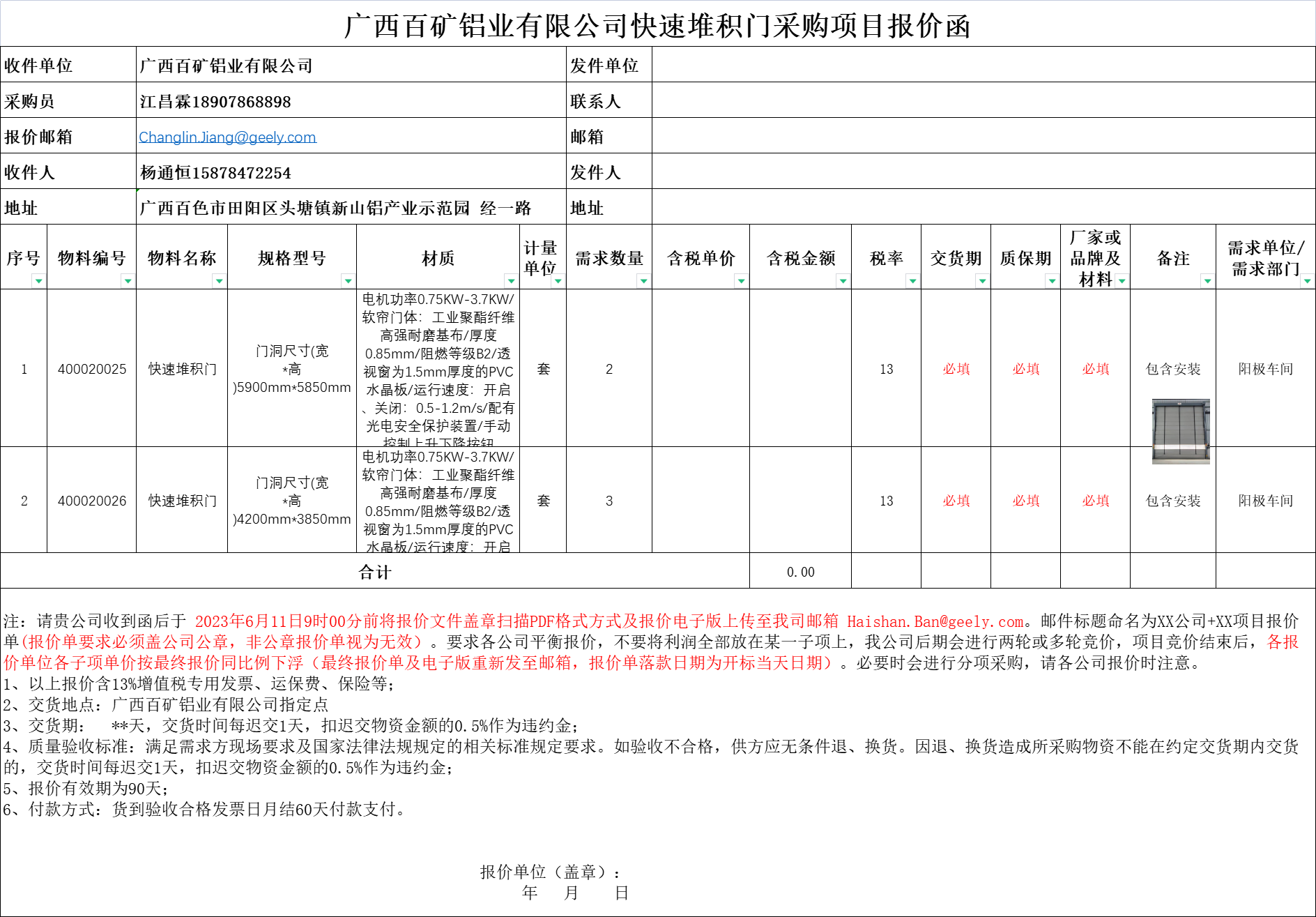Image resolution: width=1316 pixels, height=917 pixels.
Task: Open the 备注 column filter dropdown
Action: tap(1207, 281)
